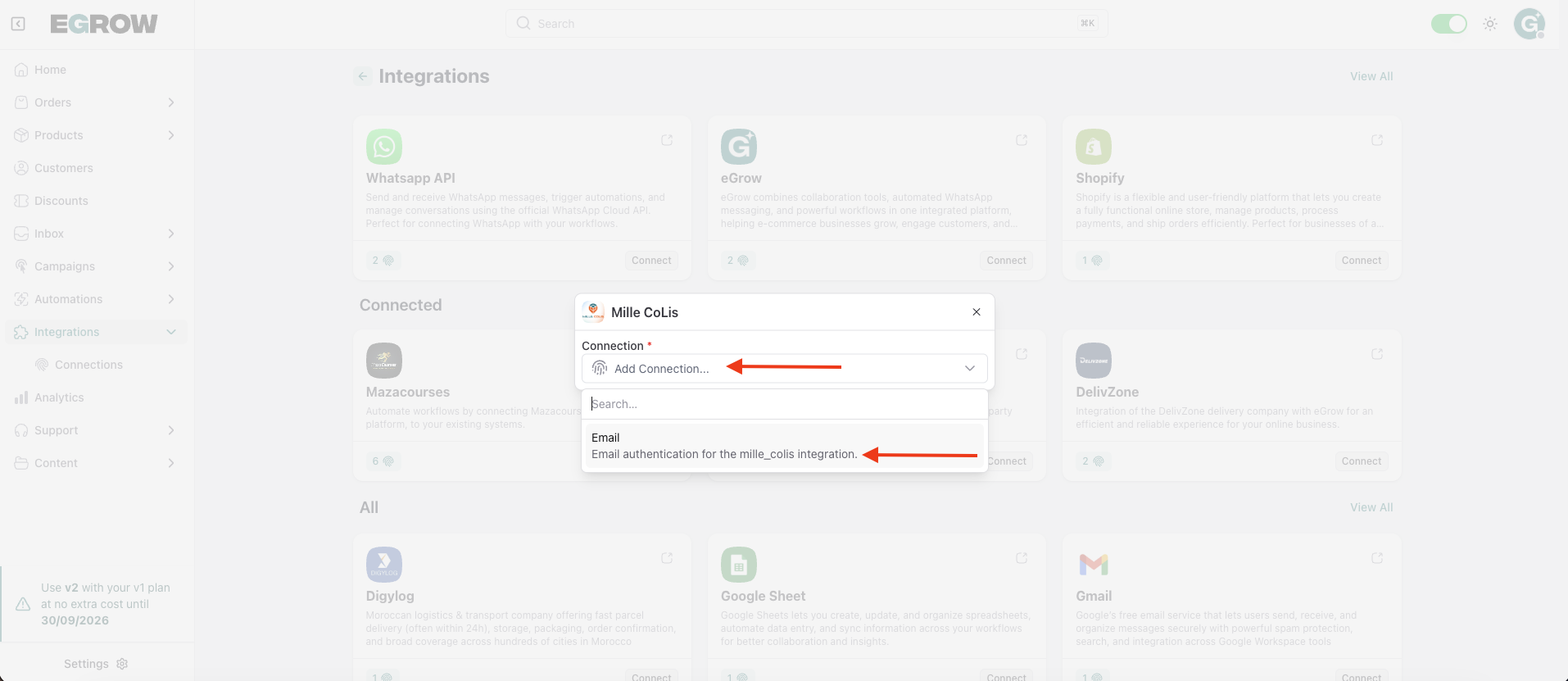The width and height of the screenshot is (1568, 681).
Task: Click the Digylog app icon
Action: 384,565
